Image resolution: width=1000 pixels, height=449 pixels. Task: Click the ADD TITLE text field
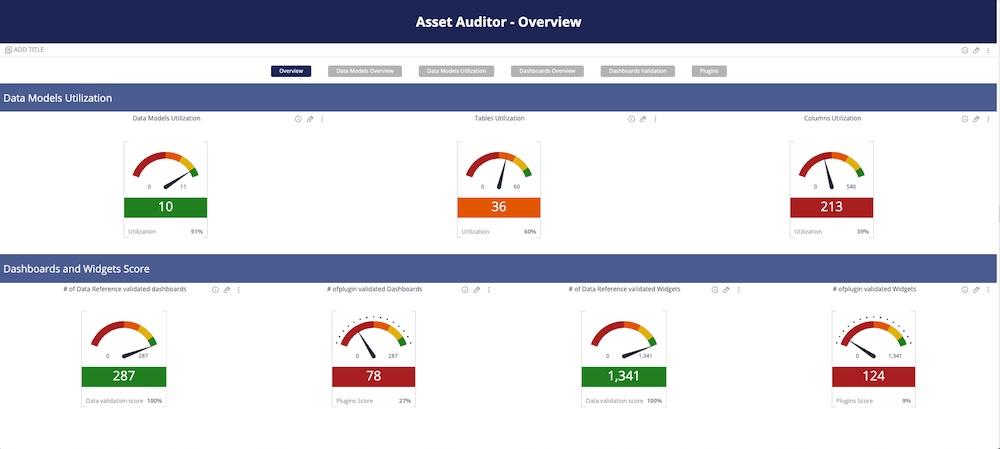(x=28, y=50)
